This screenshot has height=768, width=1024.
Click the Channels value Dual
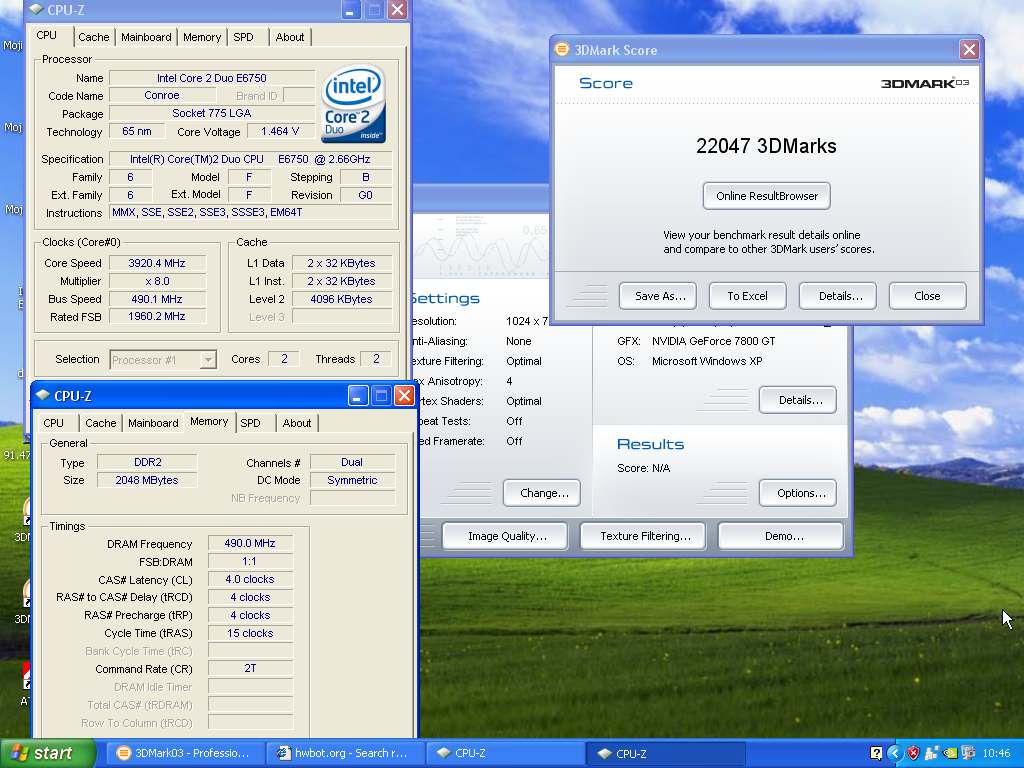pyautogui.click(x=352, y=462)
